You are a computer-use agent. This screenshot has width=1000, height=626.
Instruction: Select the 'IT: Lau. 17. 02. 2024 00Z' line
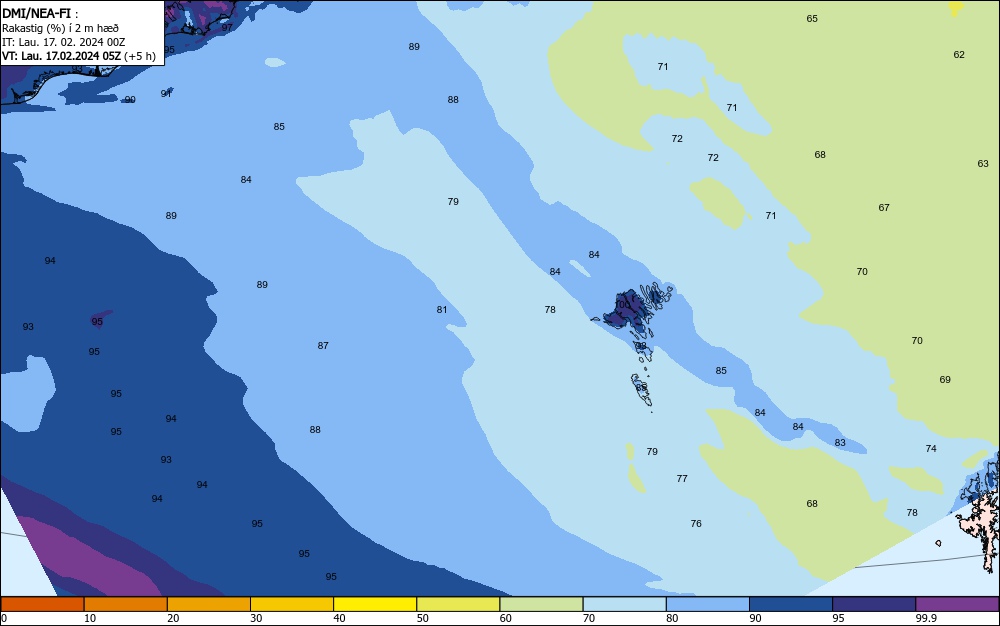point(63,42)
